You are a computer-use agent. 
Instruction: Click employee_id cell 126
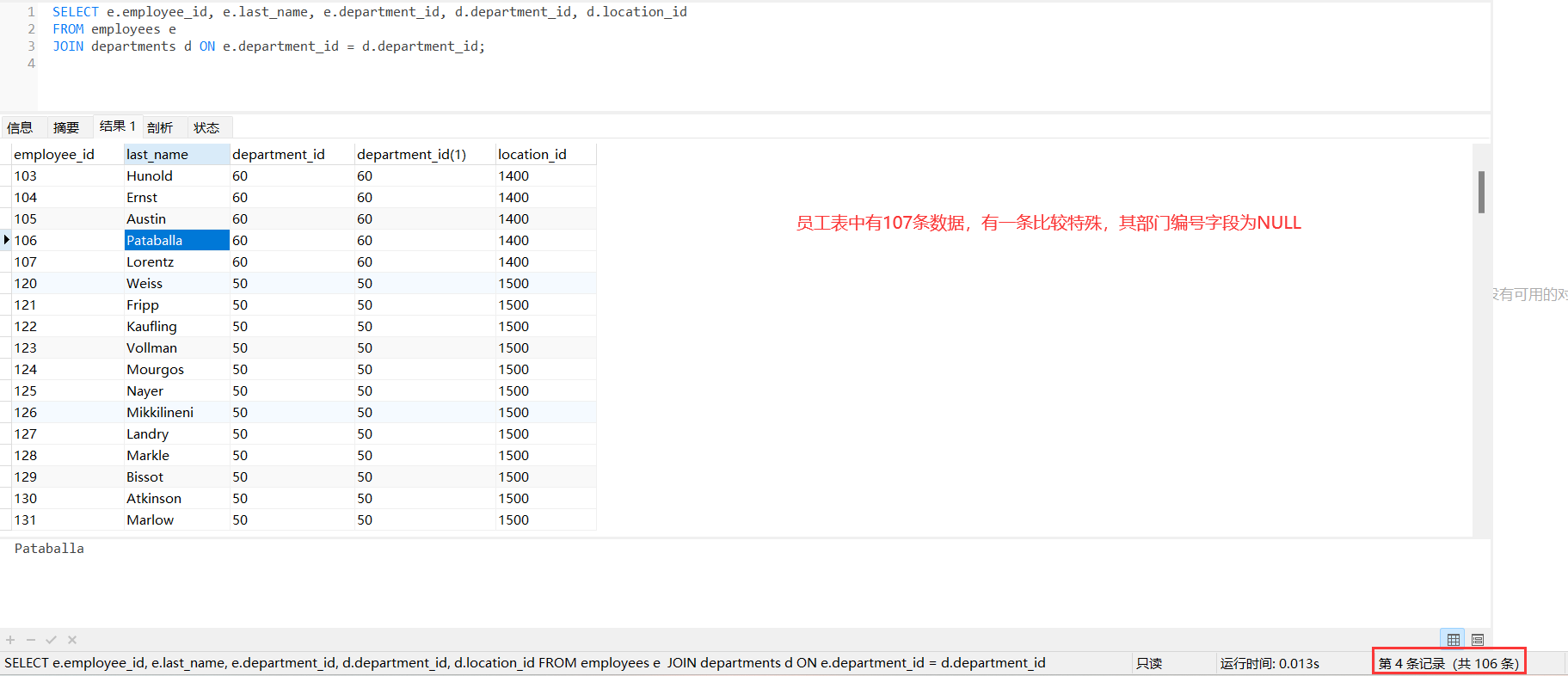[67, 412]
